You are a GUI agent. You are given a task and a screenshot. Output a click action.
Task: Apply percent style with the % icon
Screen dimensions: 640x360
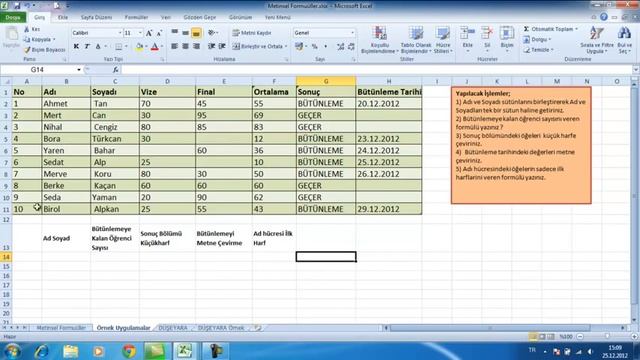[x=315, y=47]
